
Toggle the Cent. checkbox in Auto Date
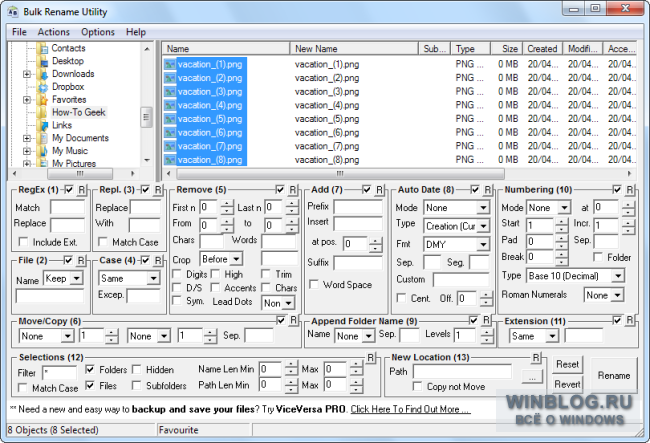[401, 298]
